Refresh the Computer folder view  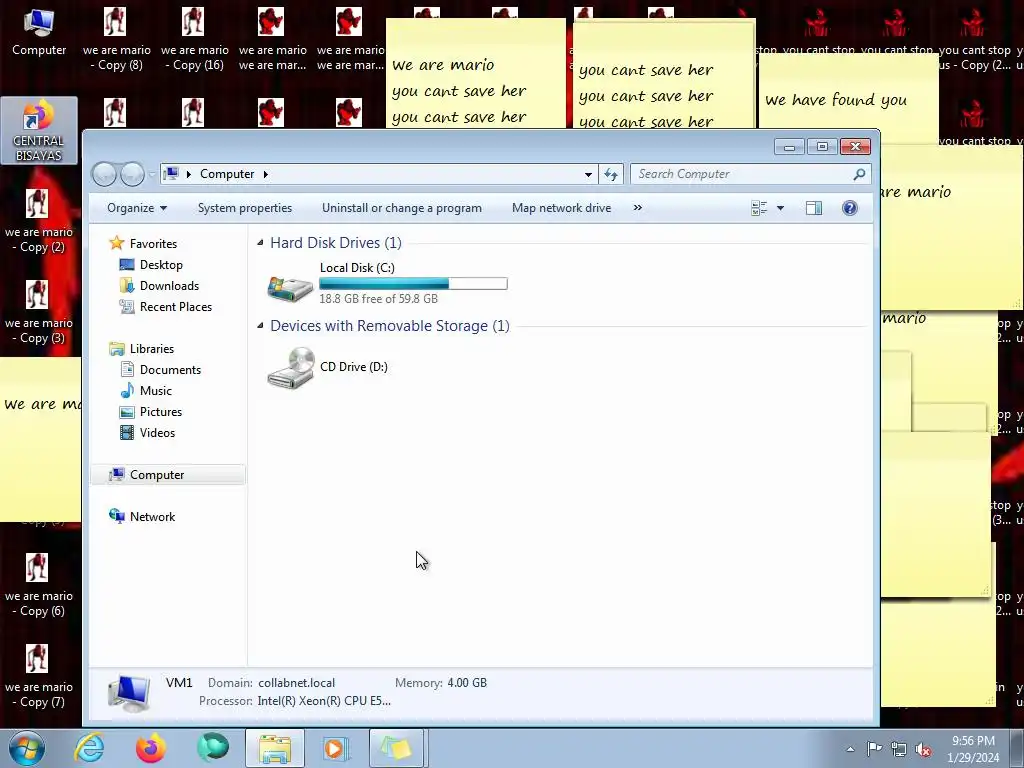coord(611,174)
